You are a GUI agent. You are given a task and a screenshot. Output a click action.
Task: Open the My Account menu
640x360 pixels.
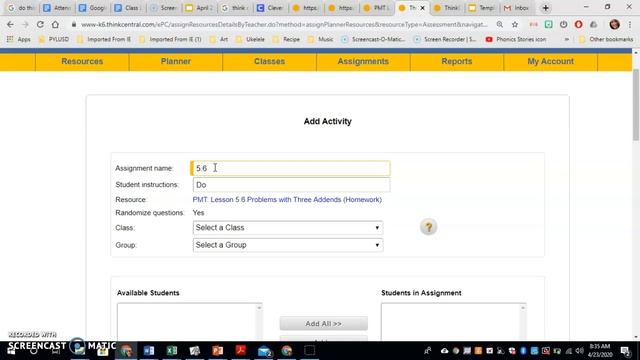point(551,61)
